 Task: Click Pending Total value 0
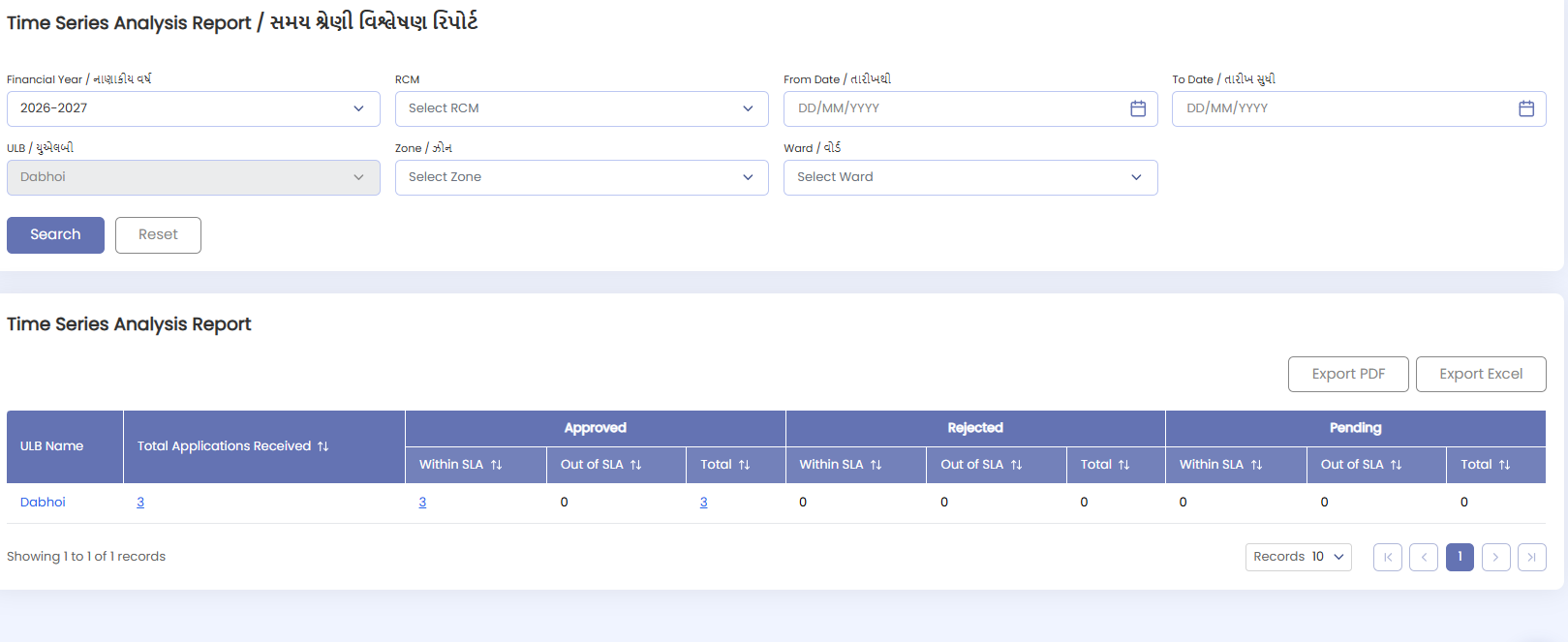[1464, 503]
